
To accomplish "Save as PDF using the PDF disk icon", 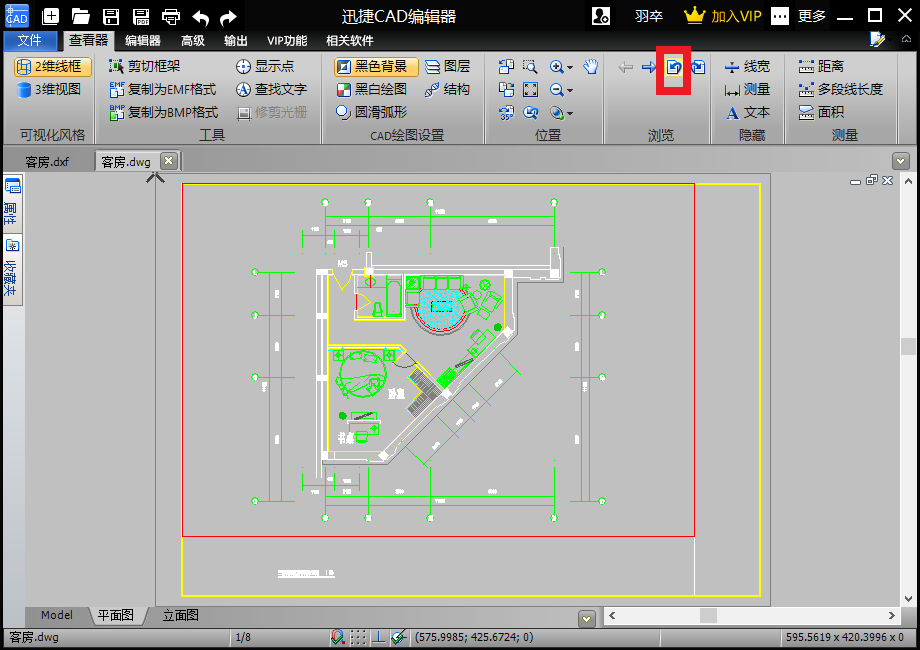I will pos(141,16).
